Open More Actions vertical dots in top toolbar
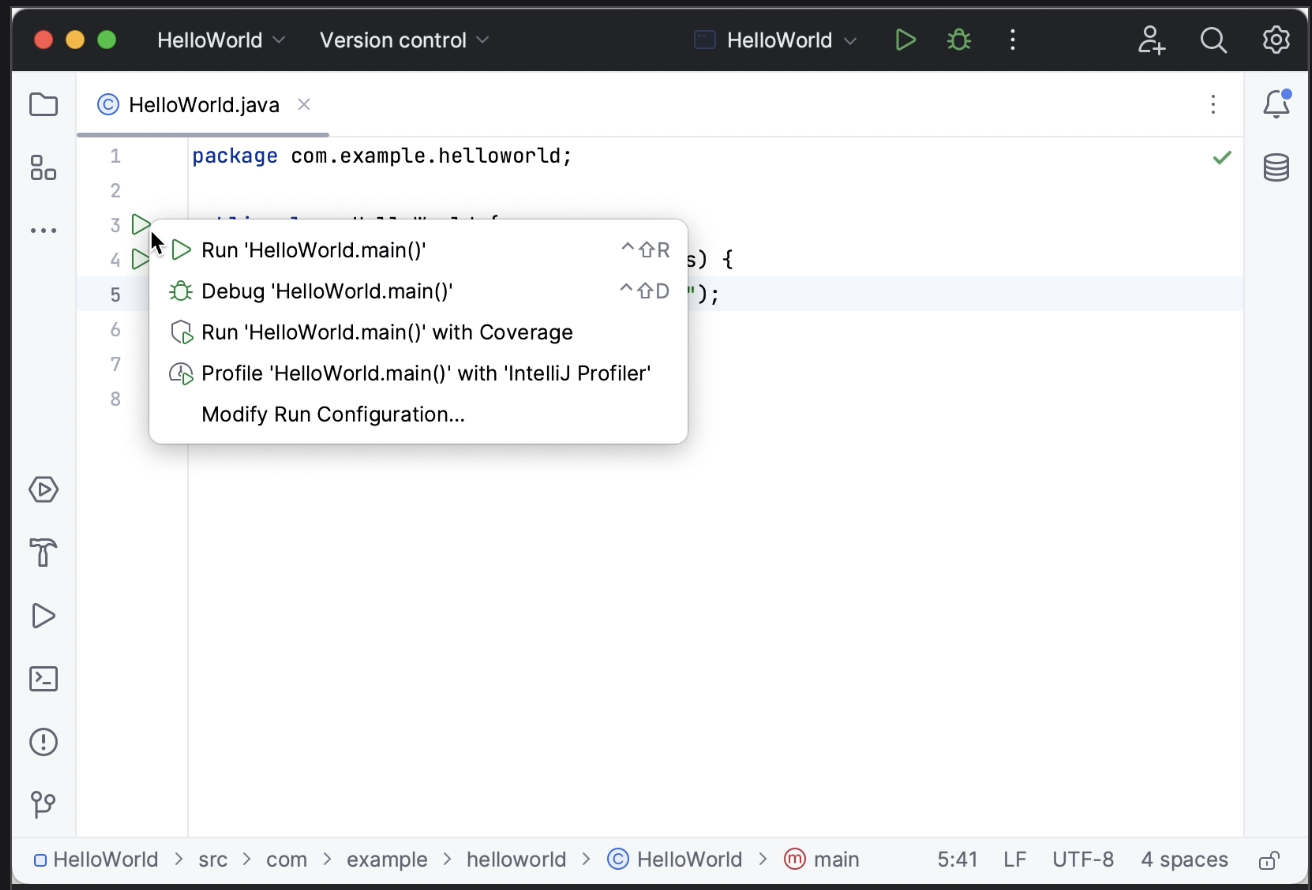 coord(1013,40)
